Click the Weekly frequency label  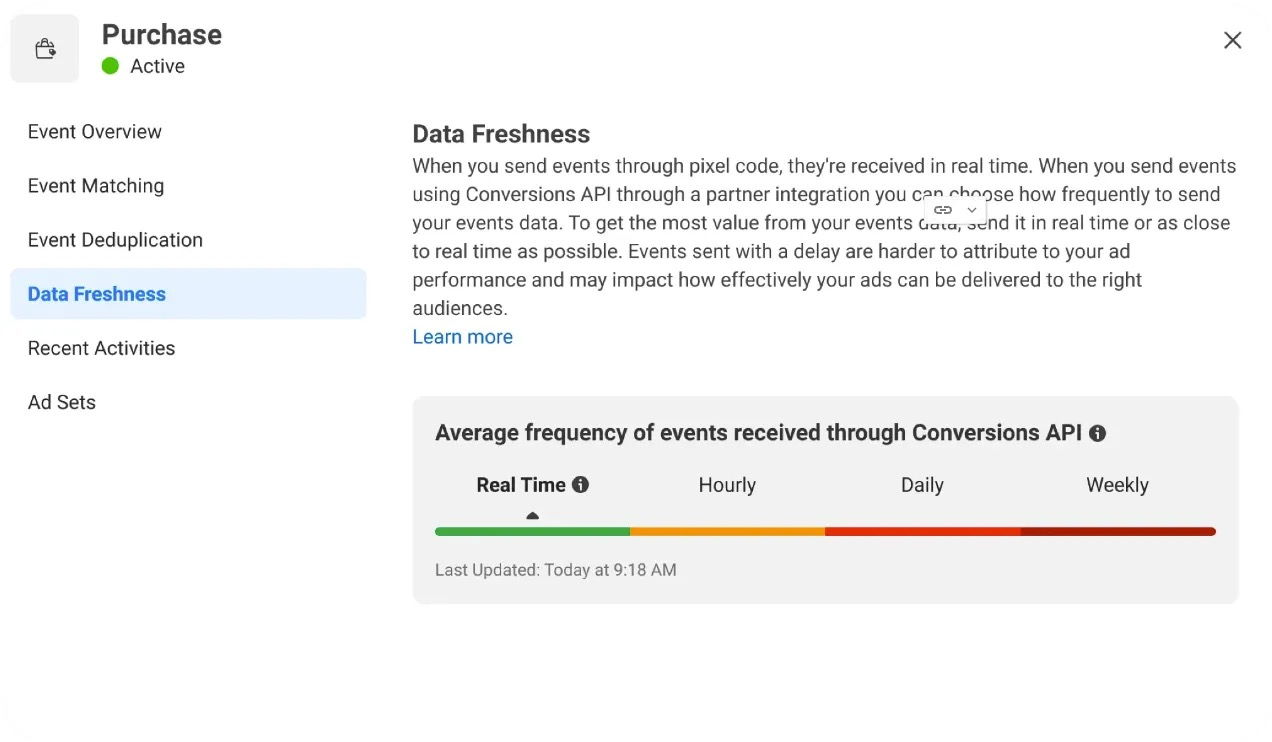point(1117,485)
